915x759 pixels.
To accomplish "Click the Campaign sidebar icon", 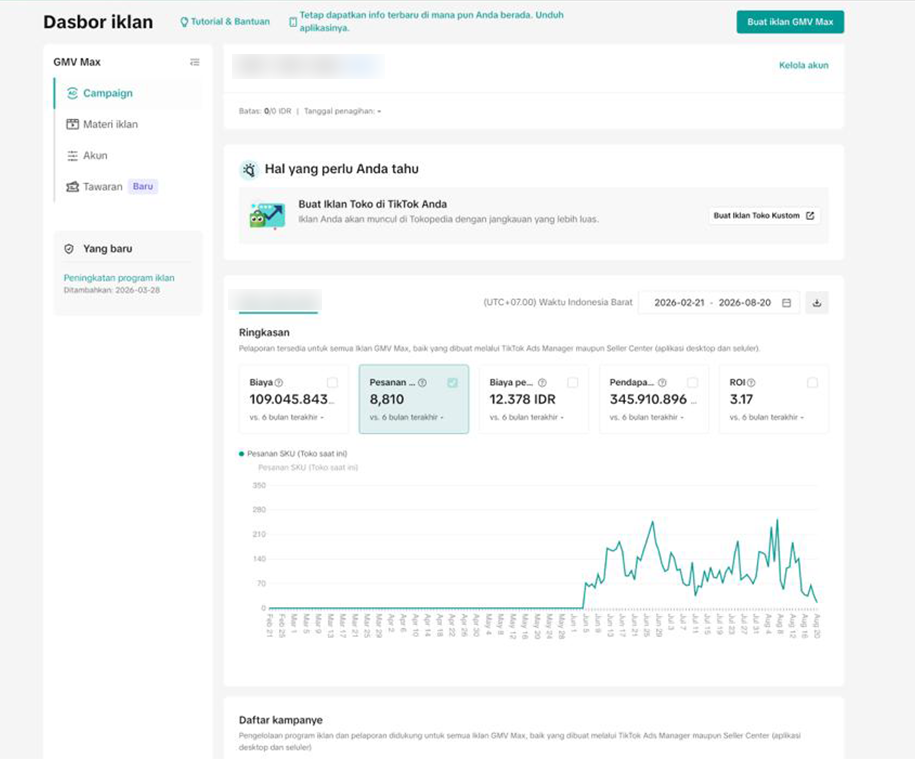I will (x=72, y=93).
